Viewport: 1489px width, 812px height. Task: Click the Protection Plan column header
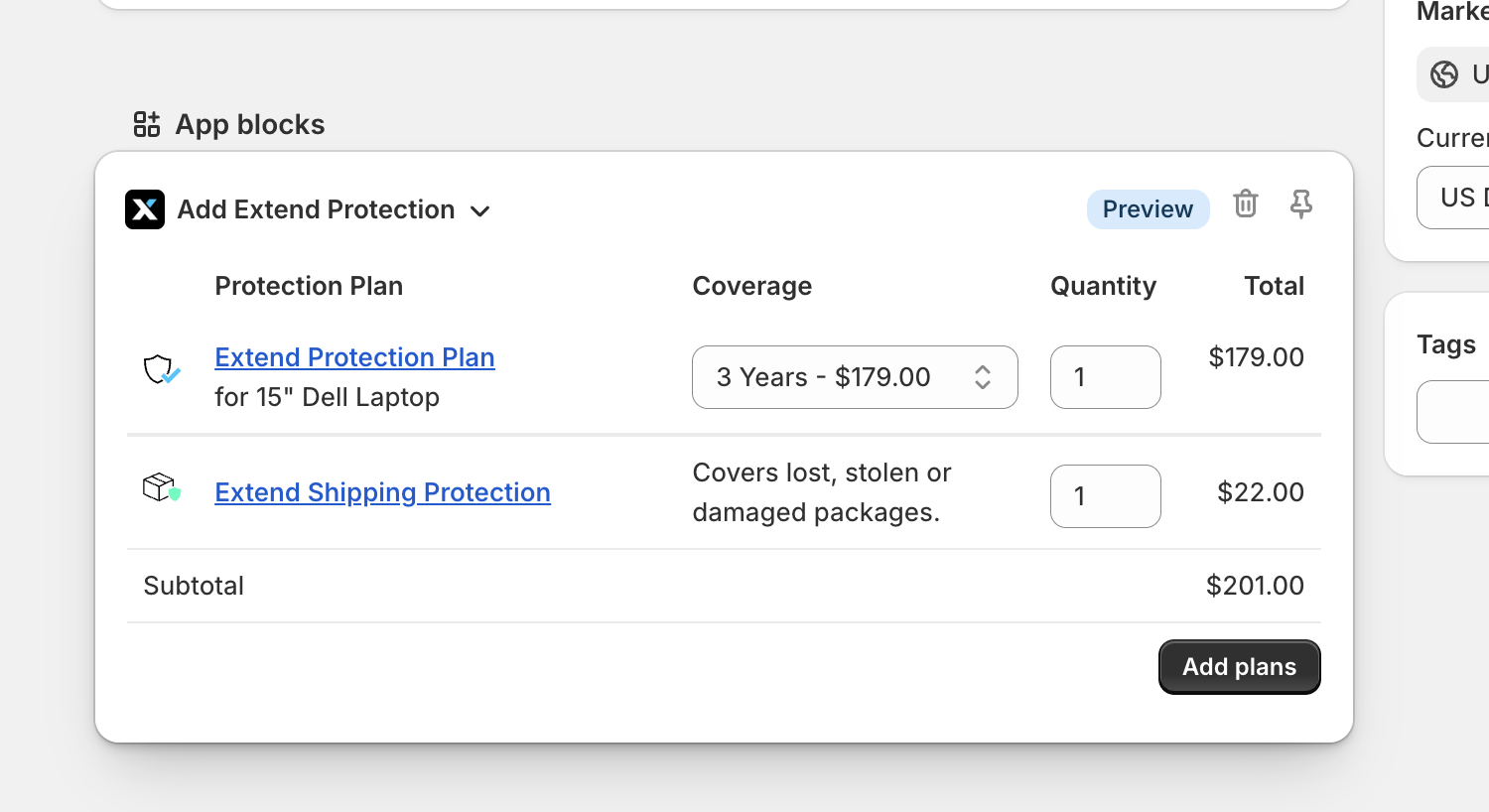[x=309, y=286]
